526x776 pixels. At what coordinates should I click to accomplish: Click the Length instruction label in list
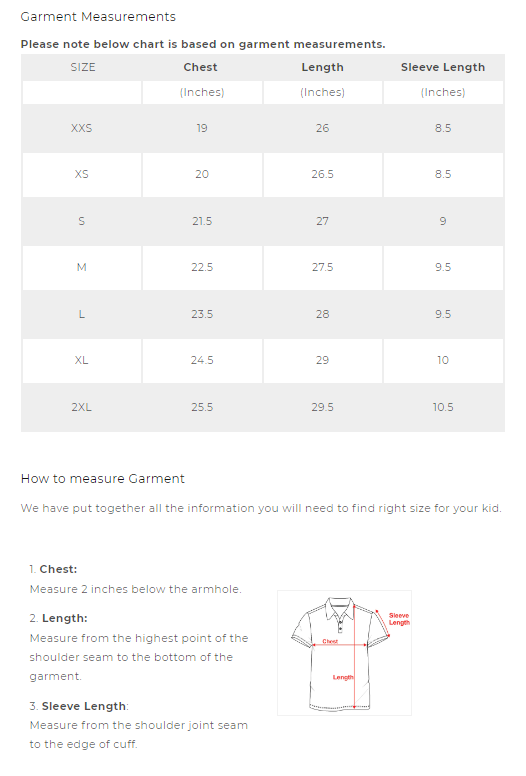coord(64,618)
